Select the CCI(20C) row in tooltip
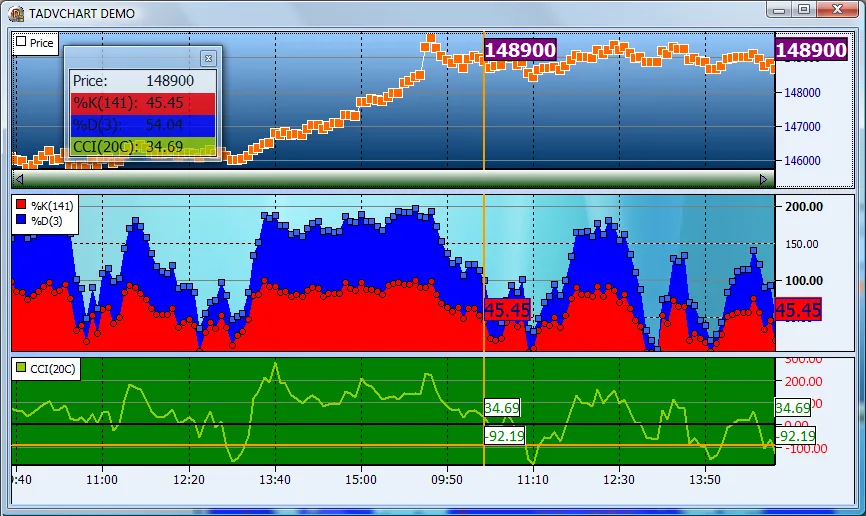866x516 pixels. 143,147
